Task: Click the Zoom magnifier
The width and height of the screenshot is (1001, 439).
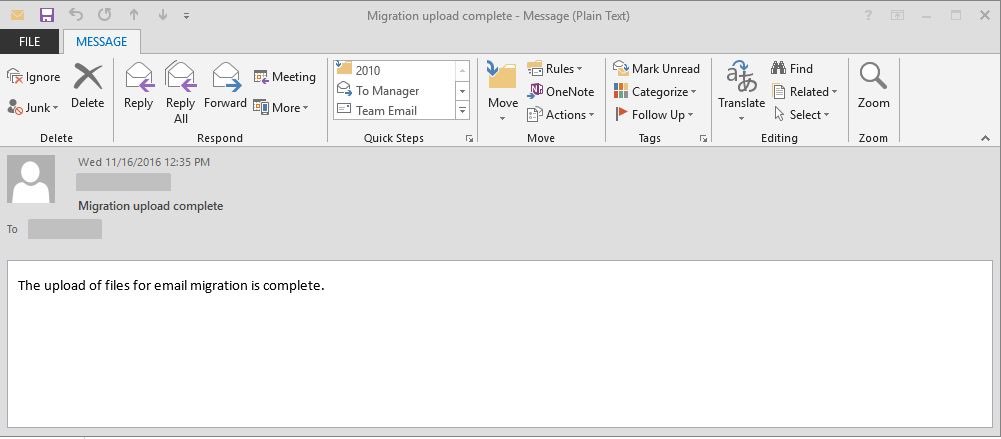Action: click(x=873, y=77)
